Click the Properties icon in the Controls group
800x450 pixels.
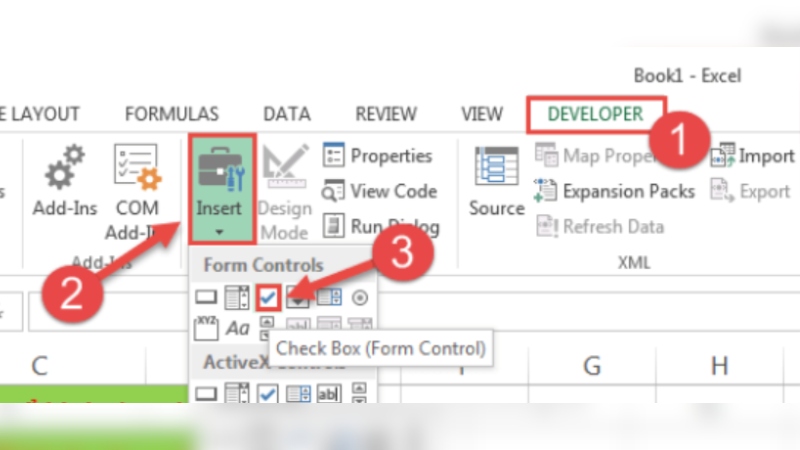pyautogui.click(x=334, y=155)
